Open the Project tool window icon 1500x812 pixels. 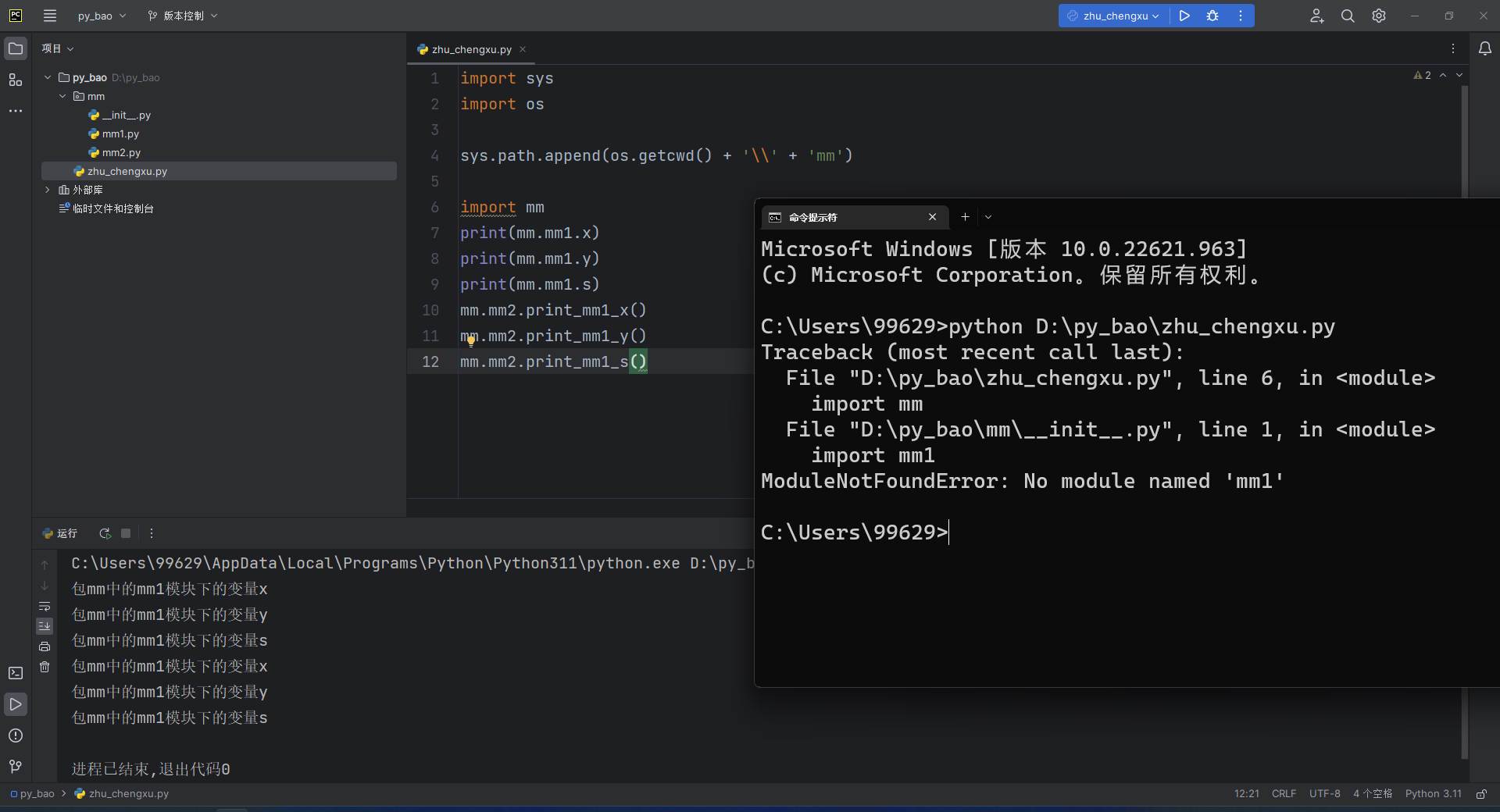[16, 48]
